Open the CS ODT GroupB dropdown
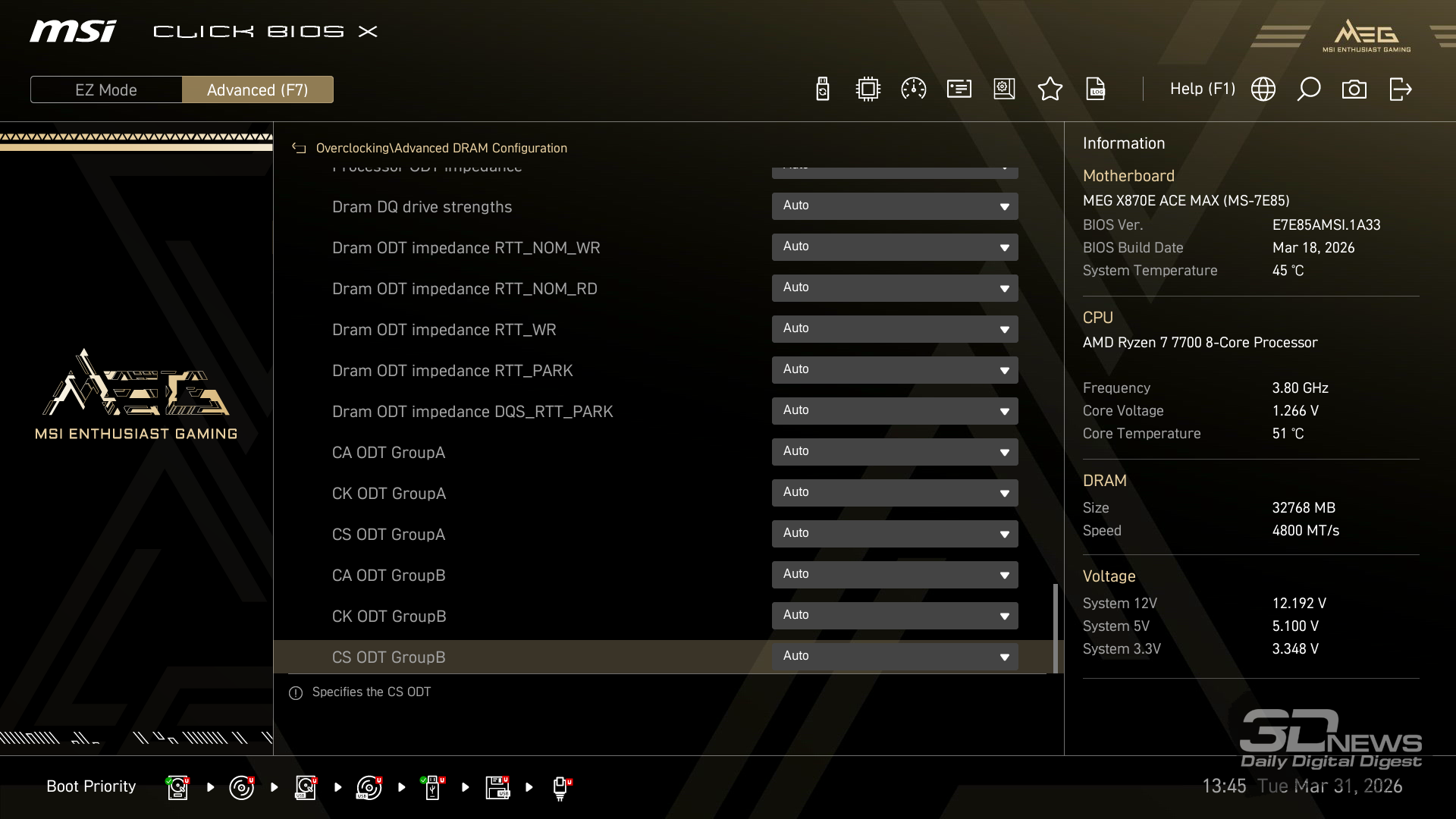Image resolution: width=1456 pixels, height=819 pixels. (x=894, y=657)
